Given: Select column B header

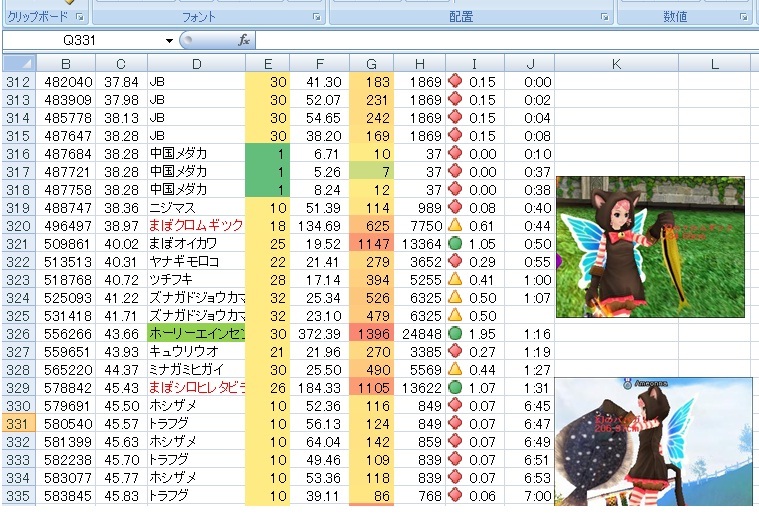Looking at the screenshot, I should 66,64.
